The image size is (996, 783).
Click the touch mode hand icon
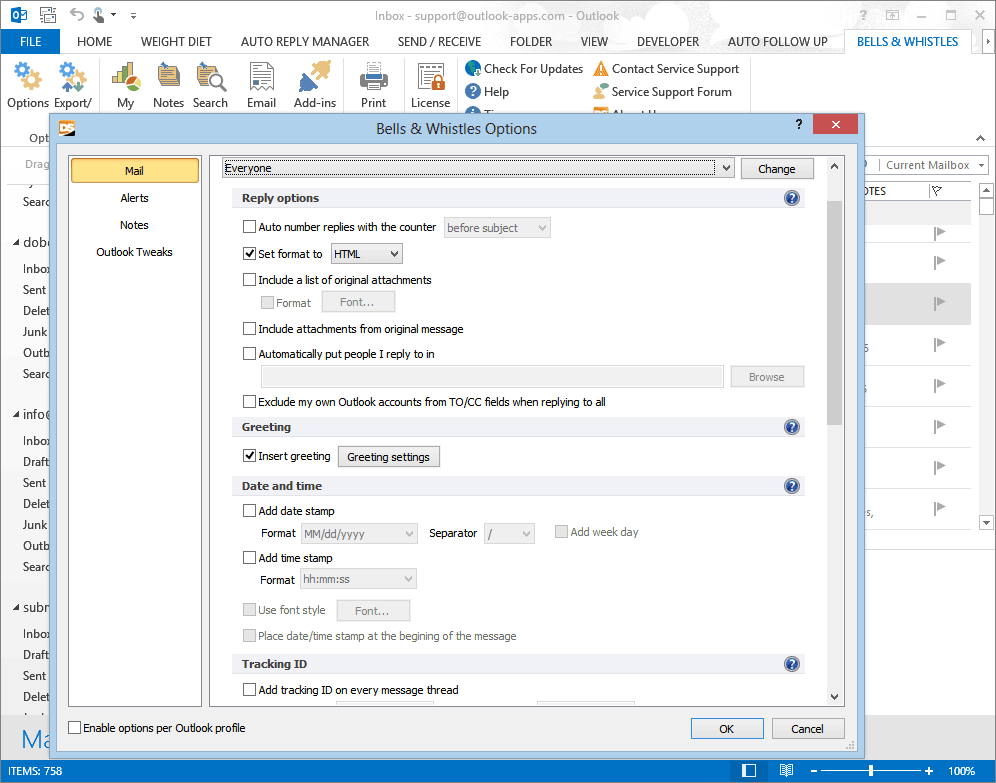(x=99, y=14)
